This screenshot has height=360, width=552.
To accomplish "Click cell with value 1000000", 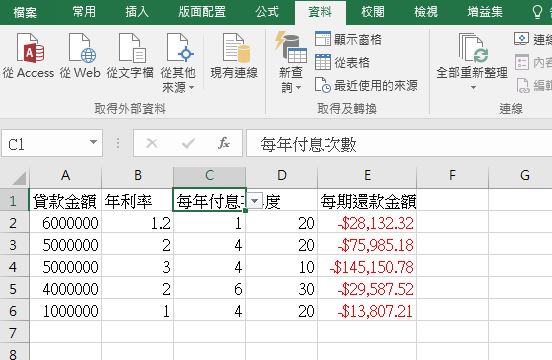I will click(x=65, y=311).
